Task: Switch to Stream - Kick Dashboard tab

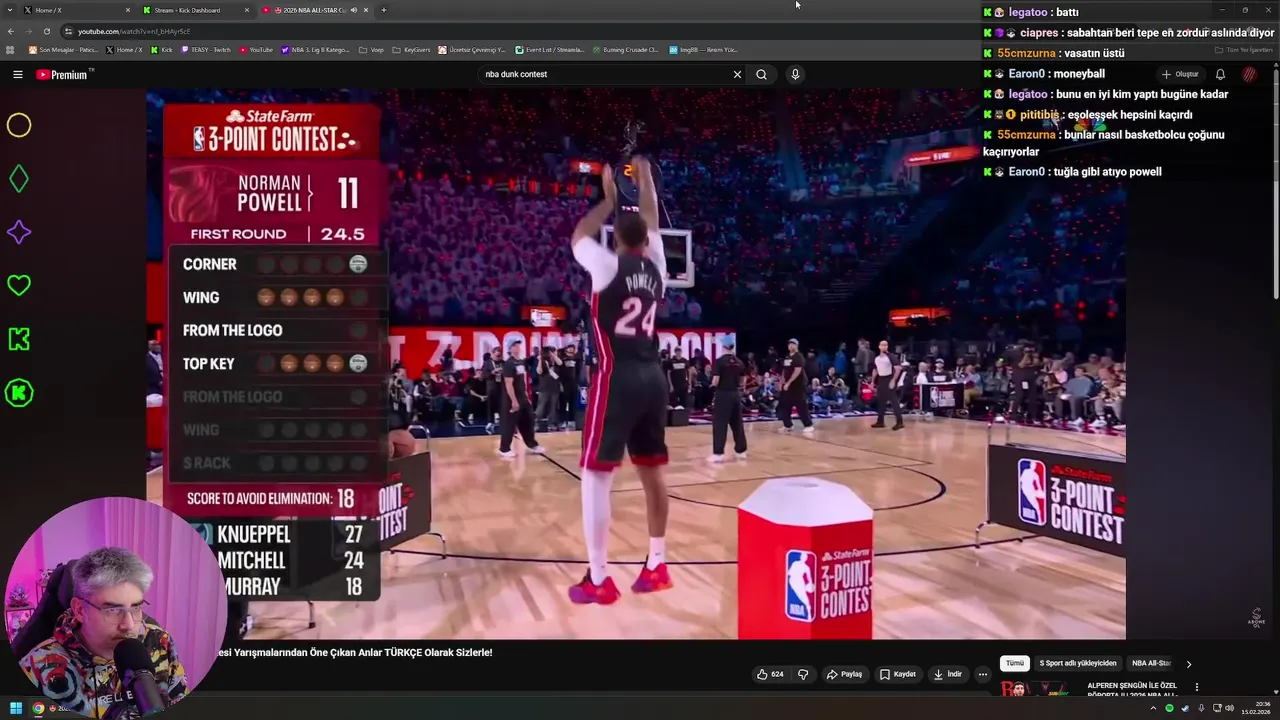Action: [x=195, y=10]
